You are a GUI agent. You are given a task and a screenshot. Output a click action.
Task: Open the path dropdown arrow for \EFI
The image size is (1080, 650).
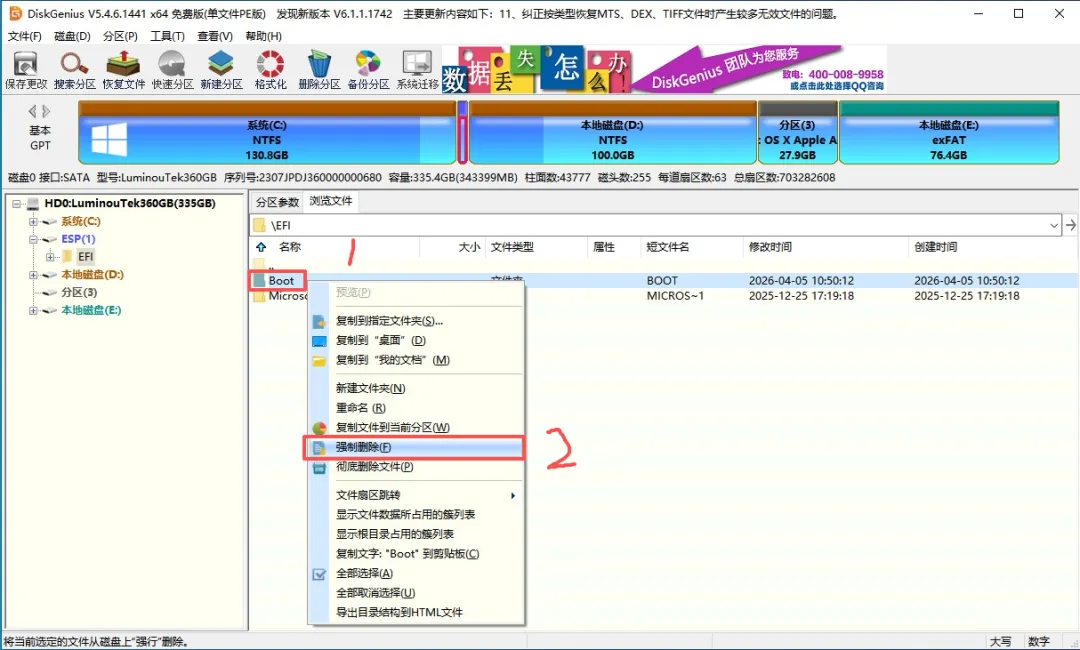click(x=1054, y=225)
